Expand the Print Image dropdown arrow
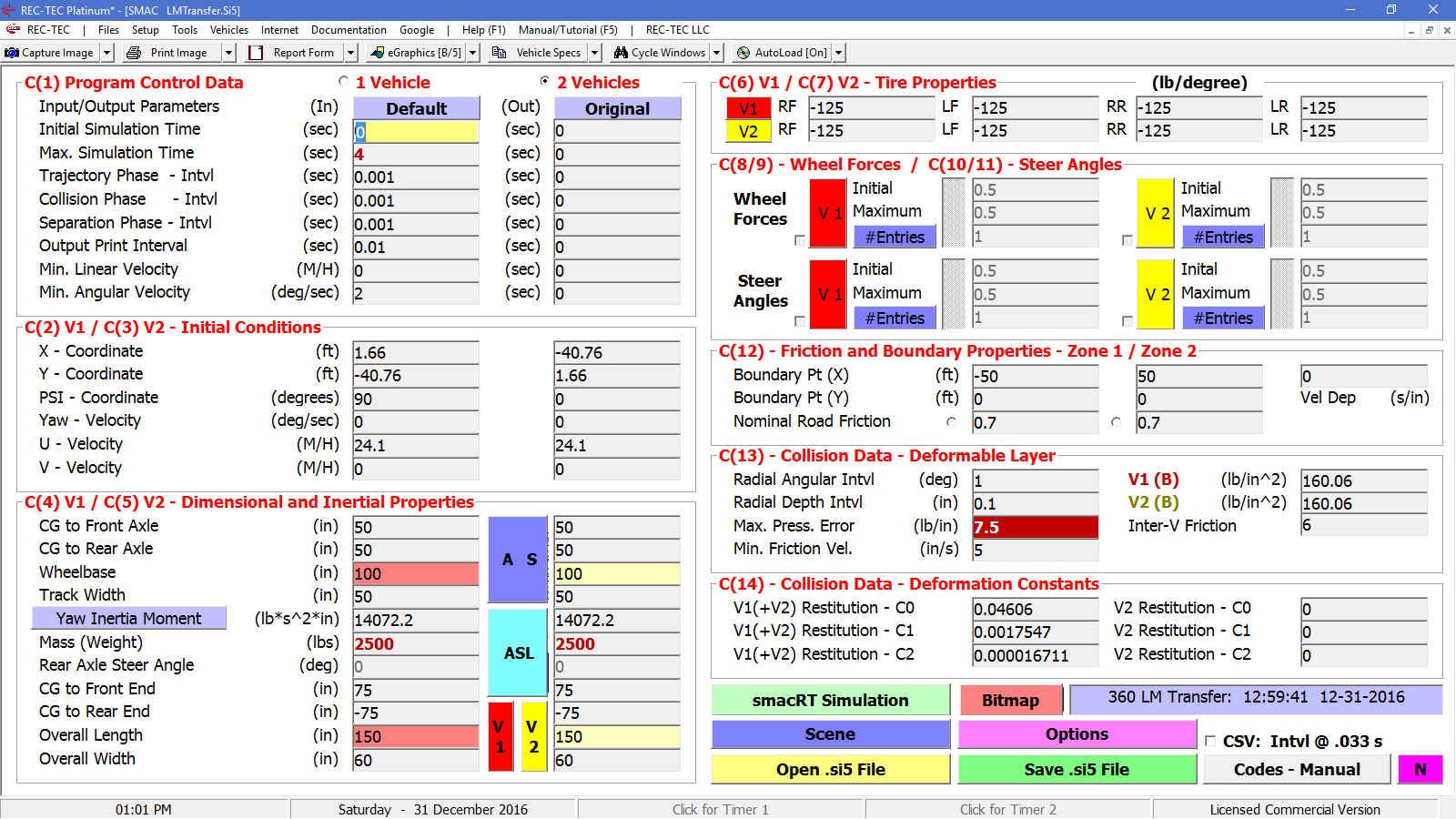Viewport: 1456px width, 819px height. [228, 53]
